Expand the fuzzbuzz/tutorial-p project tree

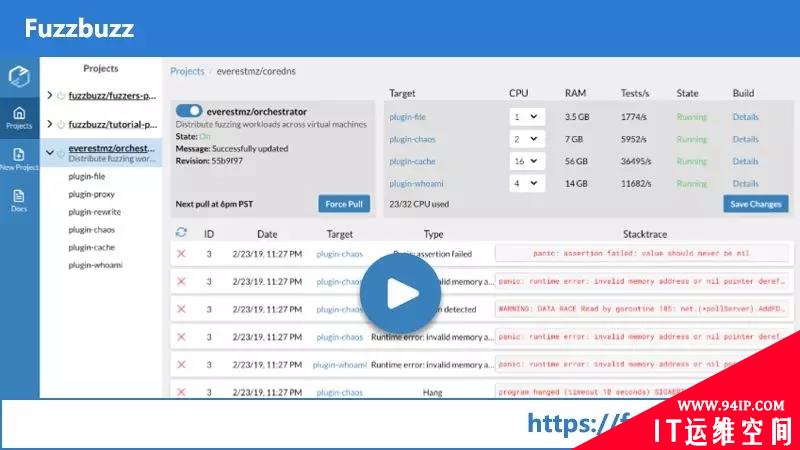pyautogui.click(x=49, y=124)
